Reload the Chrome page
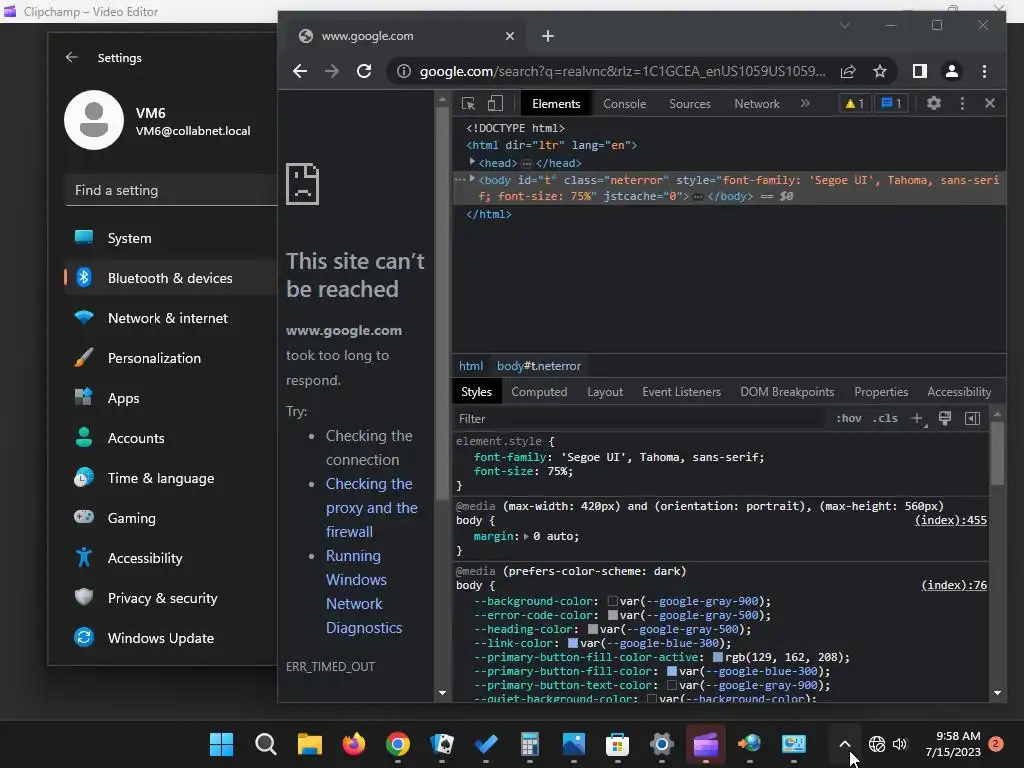Image resolution: width=1024 pixels, height=768 pixels. pos(364,71)
